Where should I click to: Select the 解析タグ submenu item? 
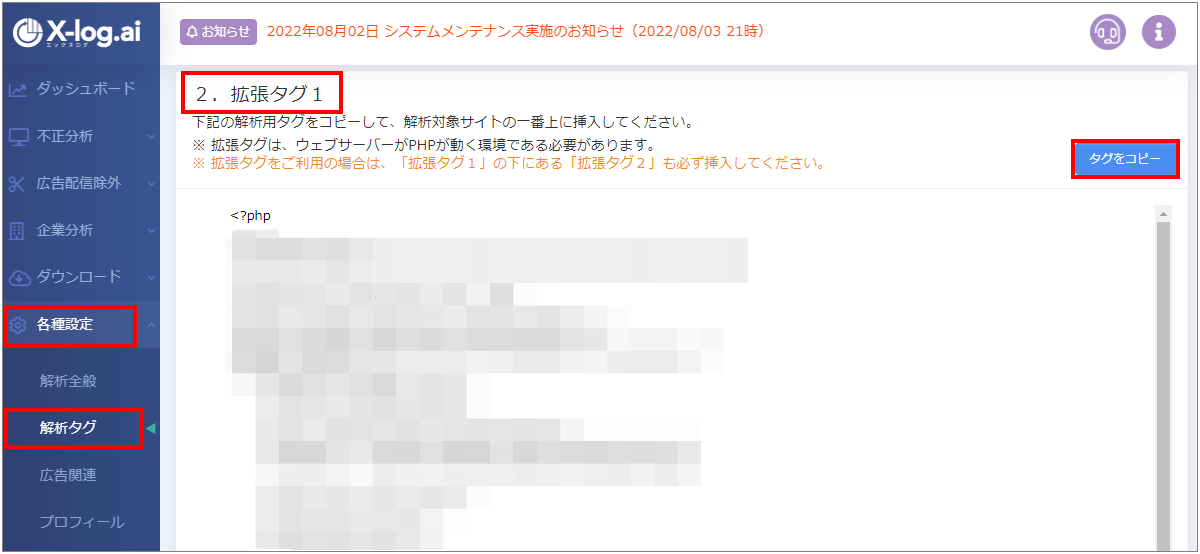pos(68,428)
